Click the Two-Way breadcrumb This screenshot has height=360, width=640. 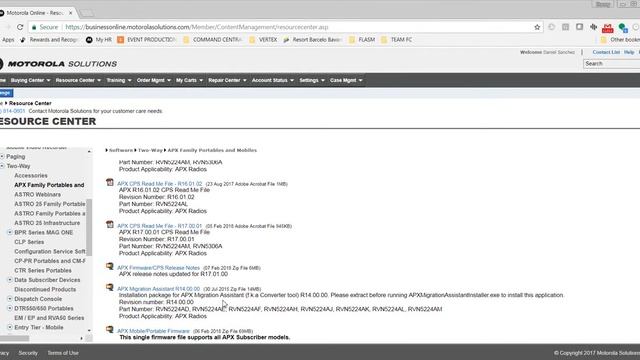(x=150, y=150)
